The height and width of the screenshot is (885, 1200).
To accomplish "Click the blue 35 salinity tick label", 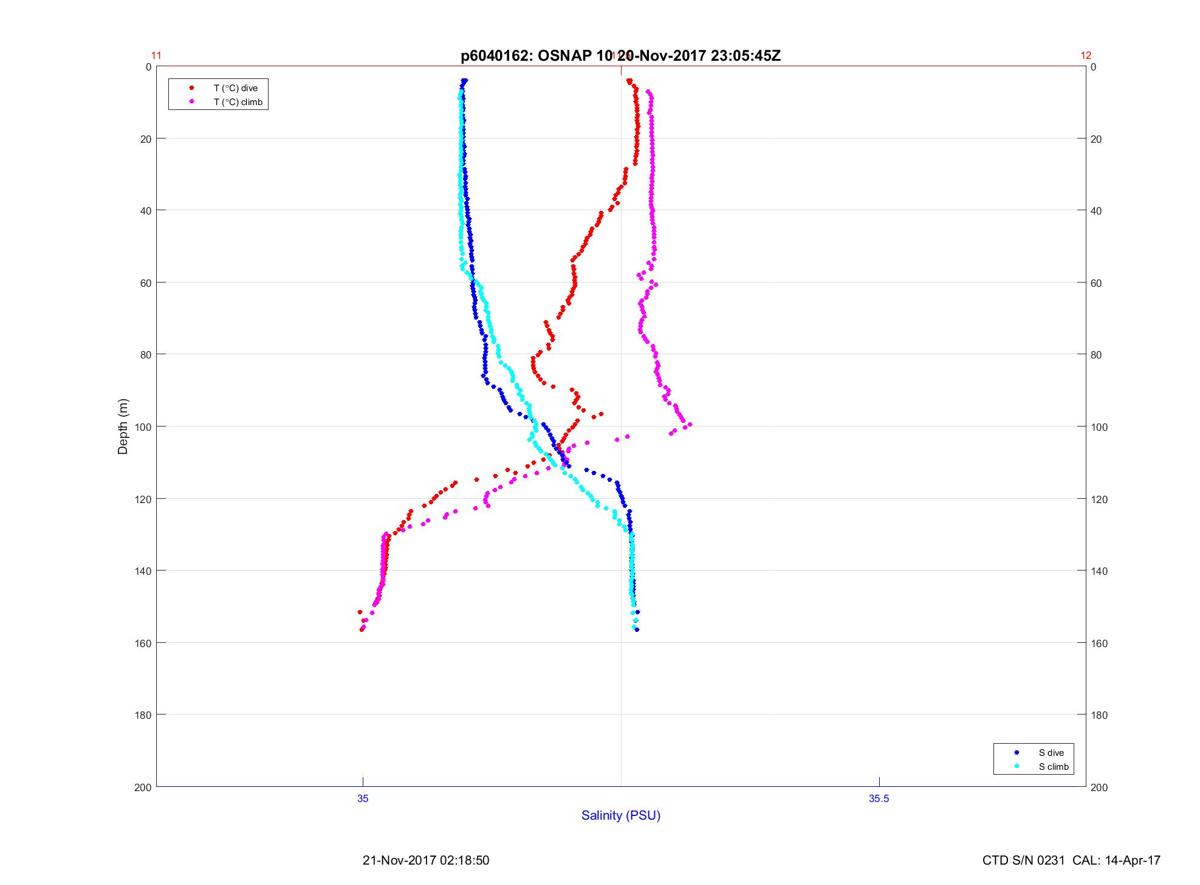I will point(363,797).
